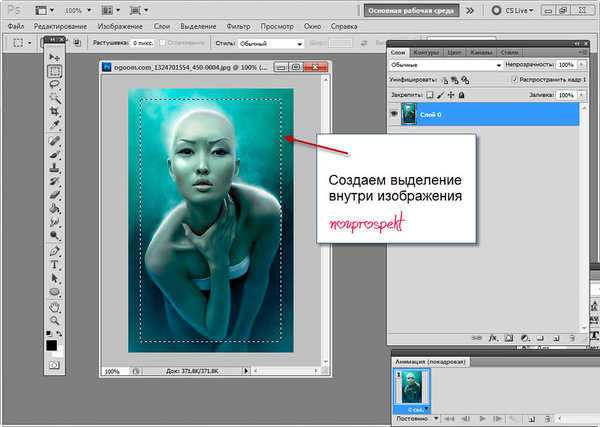Screen dimensions: 600x427
Task: Uncheck Распространить кадр 1 checkbox
Action: pos(515,80)
